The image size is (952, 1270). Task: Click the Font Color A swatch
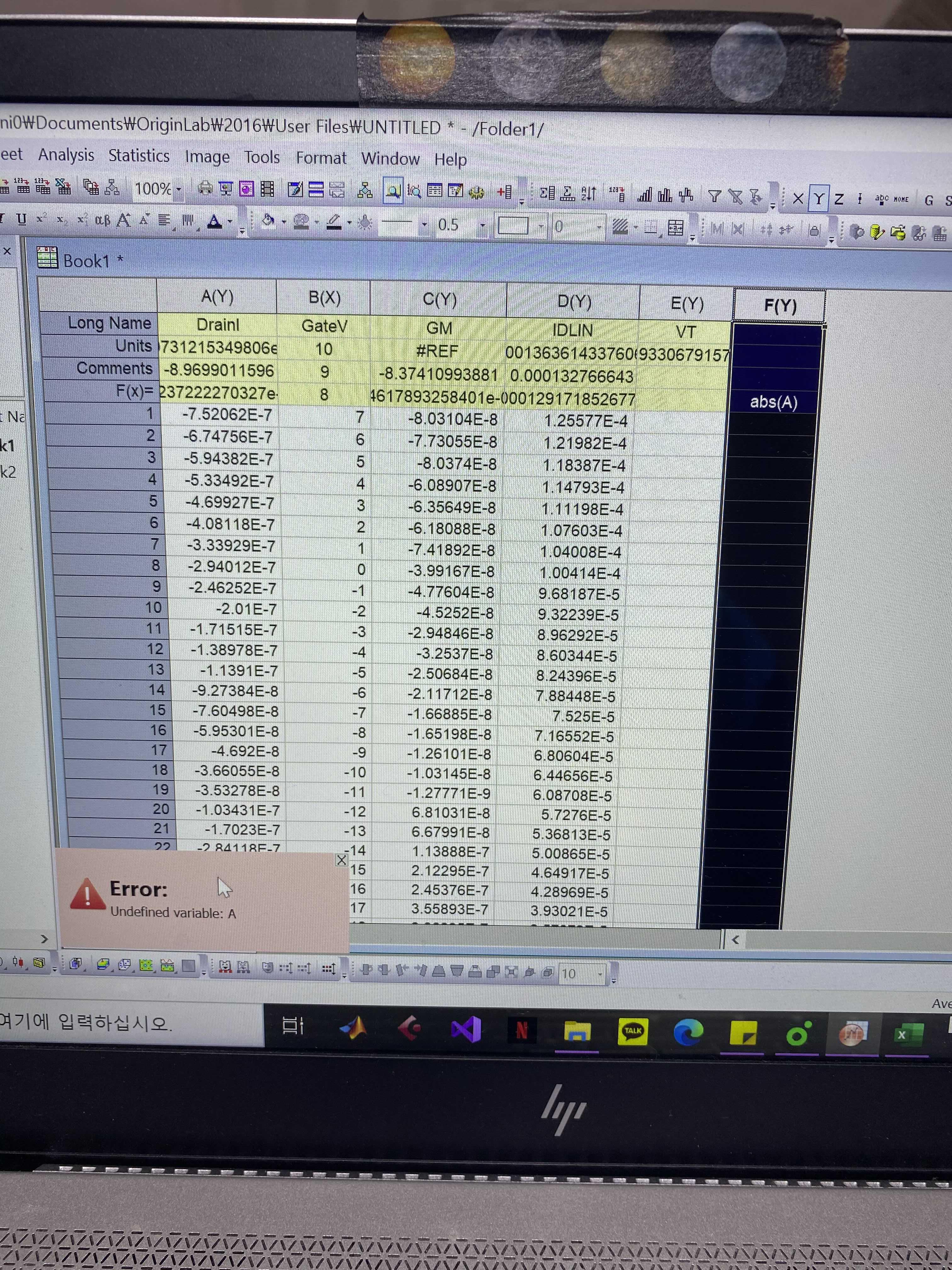[215, 222]
